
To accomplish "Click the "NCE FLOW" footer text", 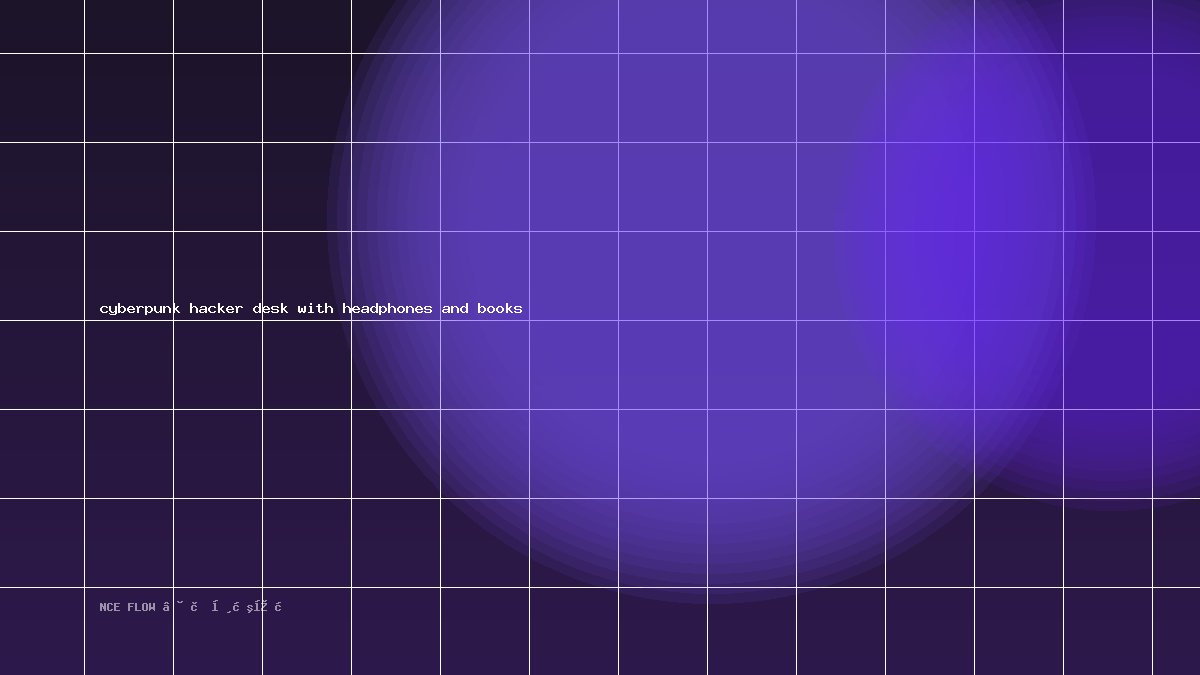I will tap(127, 607).
